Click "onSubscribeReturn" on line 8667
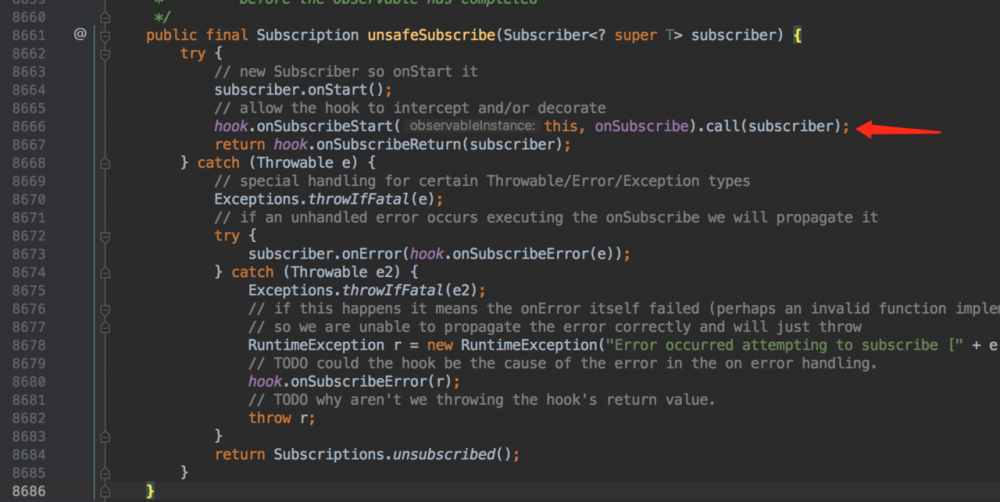 [x=388, y=145]
